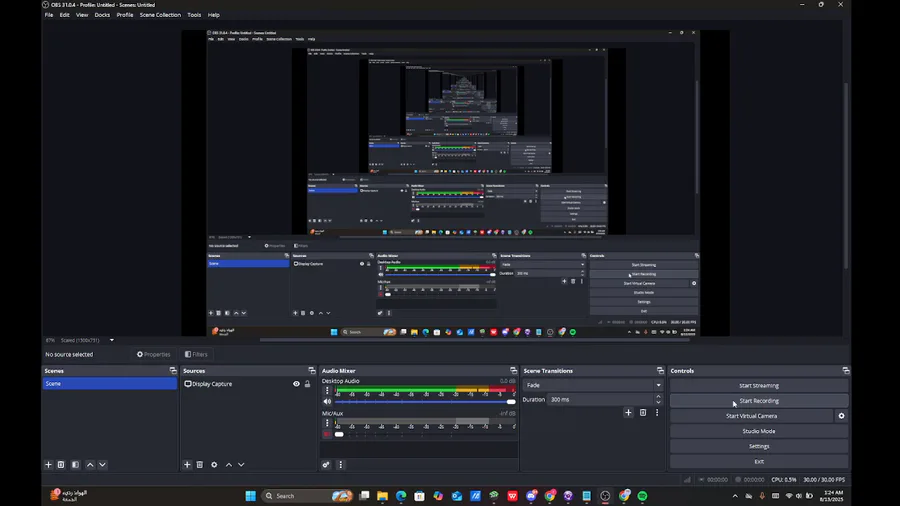This screenshot has width=900, height=506.
Task: Float the Controls dock
Action: 845,371
